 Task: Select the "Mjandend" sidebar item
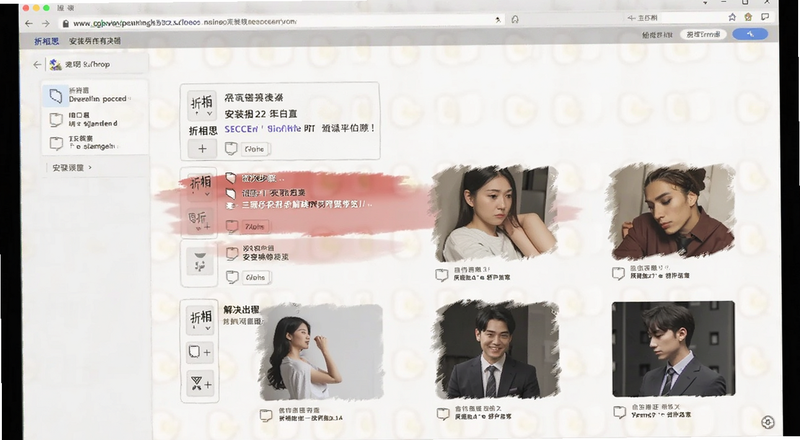click(94, 119)
